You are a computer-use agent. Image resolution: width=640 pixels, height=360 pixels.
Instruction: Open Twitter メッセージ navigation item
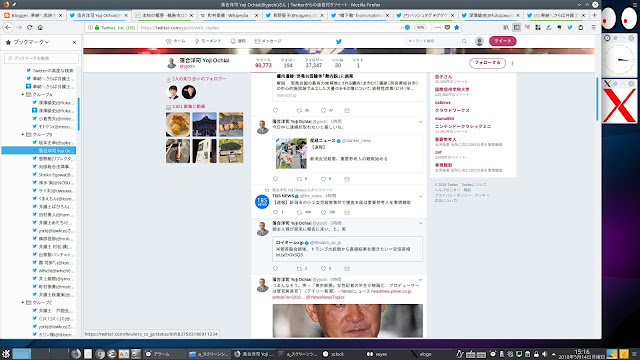click(268, 41)
